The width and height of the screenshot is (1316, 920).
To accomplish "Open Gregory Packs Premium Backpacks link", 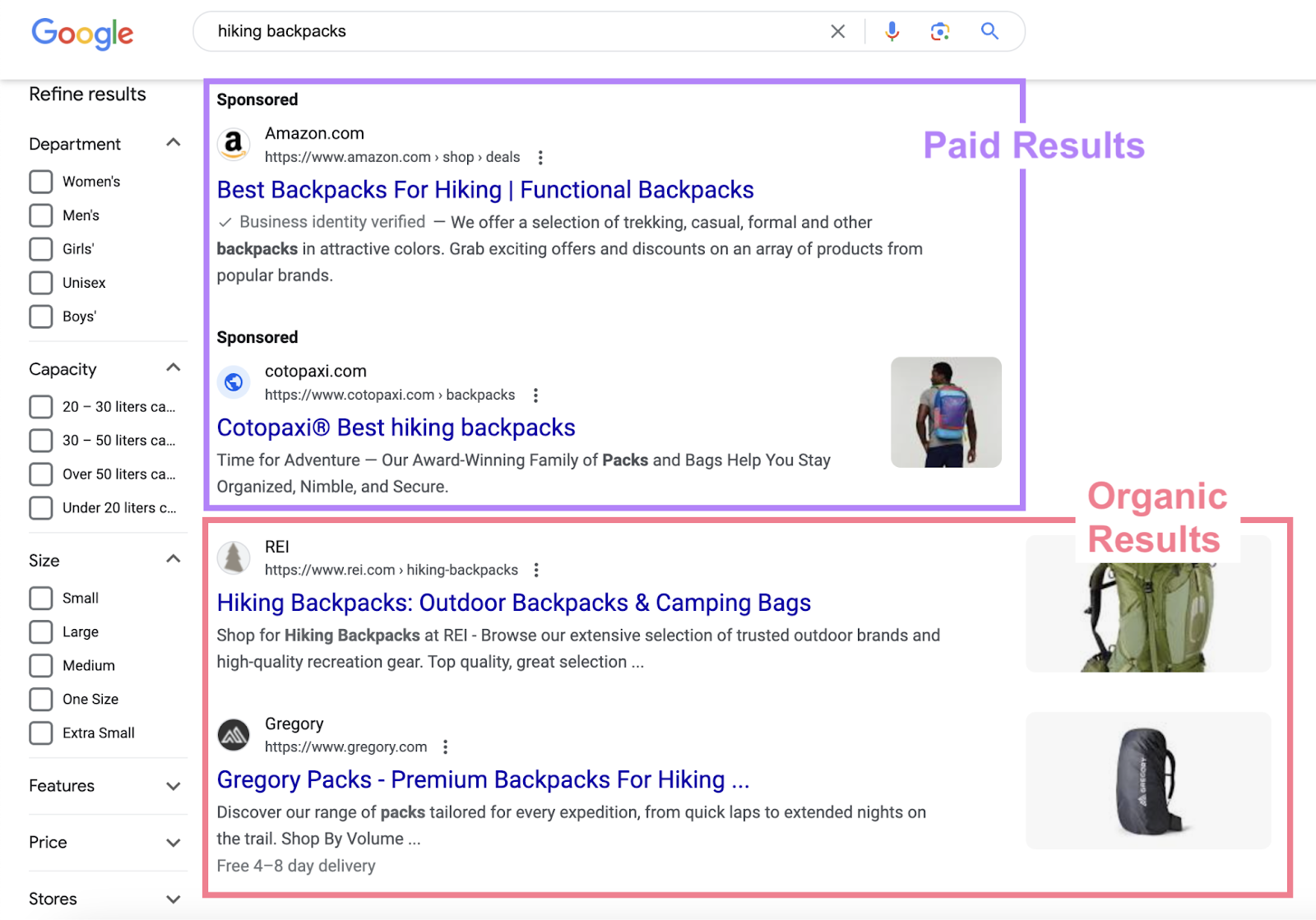I will click(x=483, y=779).
